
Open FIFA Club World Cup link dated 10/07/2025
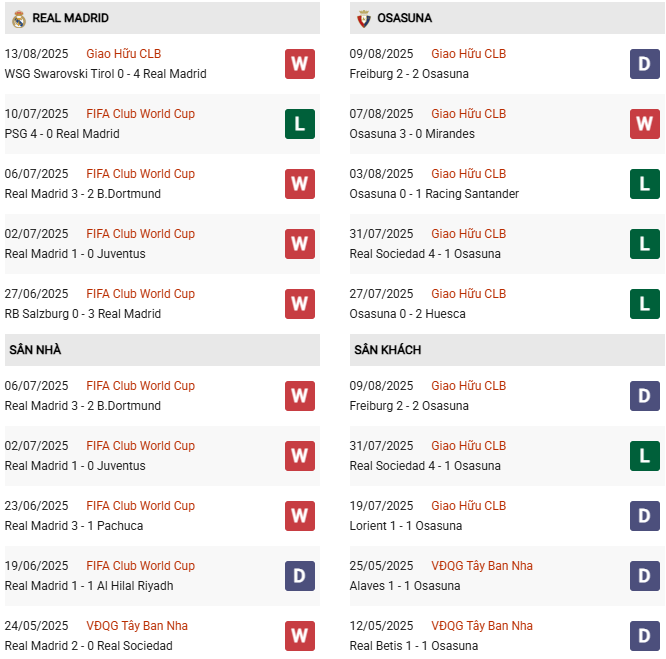click(140, 114)
